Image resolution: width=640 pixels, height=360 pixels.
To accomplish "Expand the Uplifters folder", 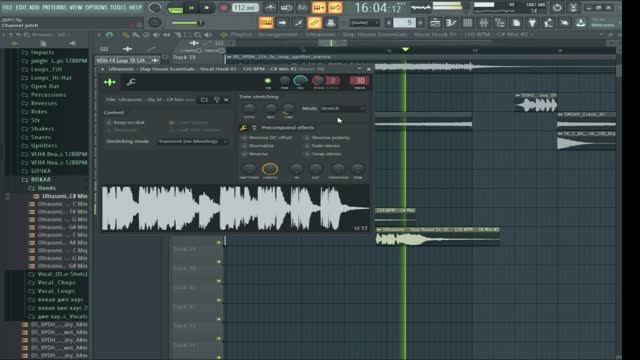I will click(x=44, y=146).
